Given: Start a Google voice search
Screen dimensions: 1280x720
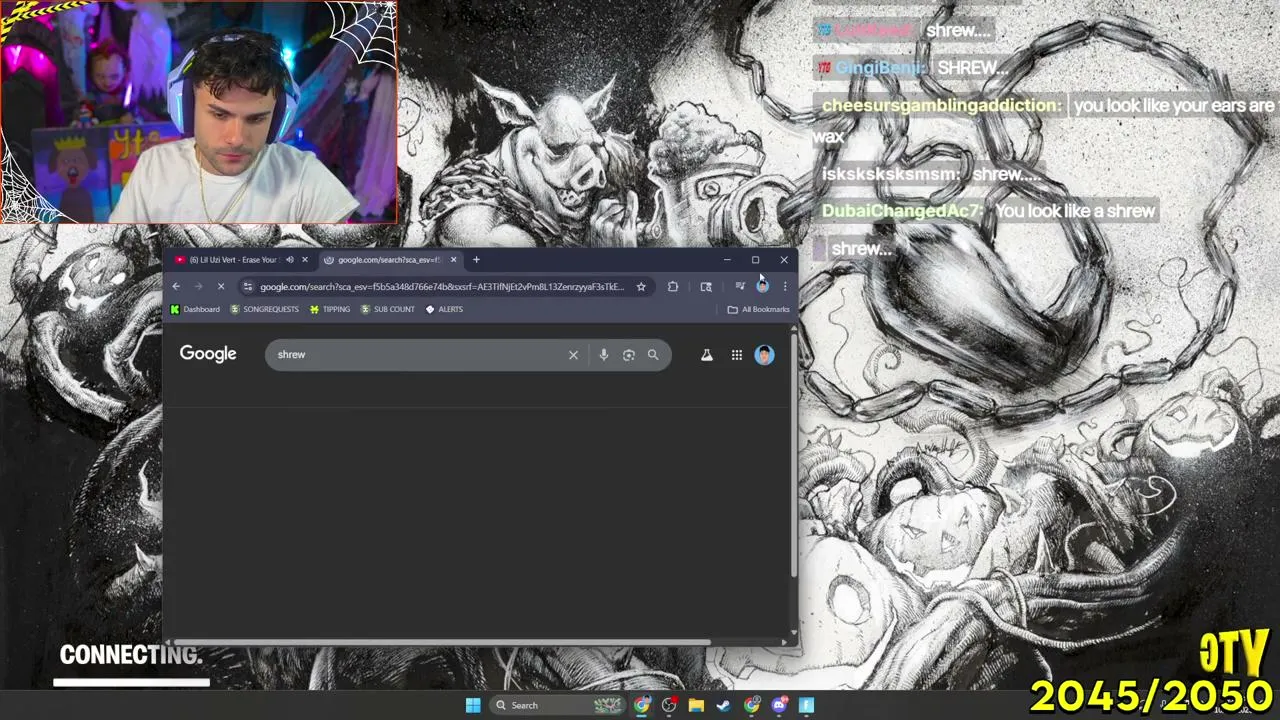Looking at the screenshot, I should click(603, 355).
